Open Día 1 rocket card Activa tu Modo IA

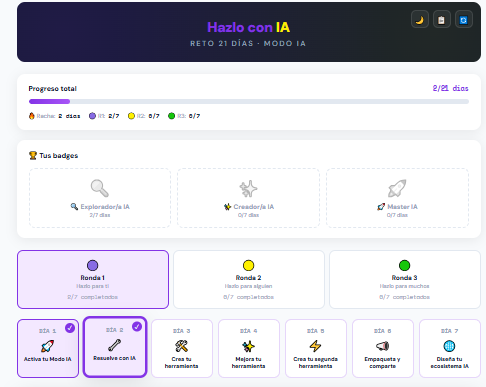(x=48, y=348)
